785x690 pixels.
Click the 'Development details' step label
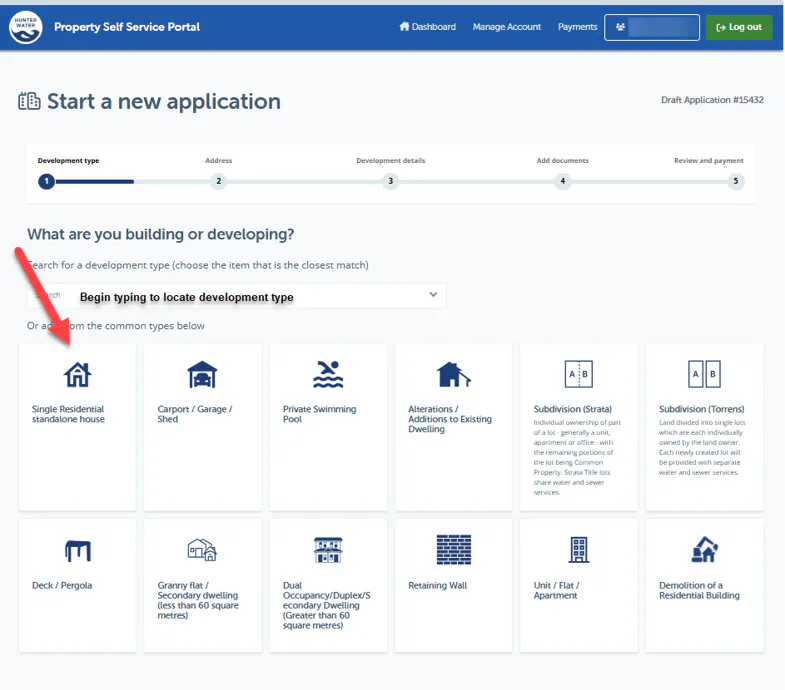(390, 161)
